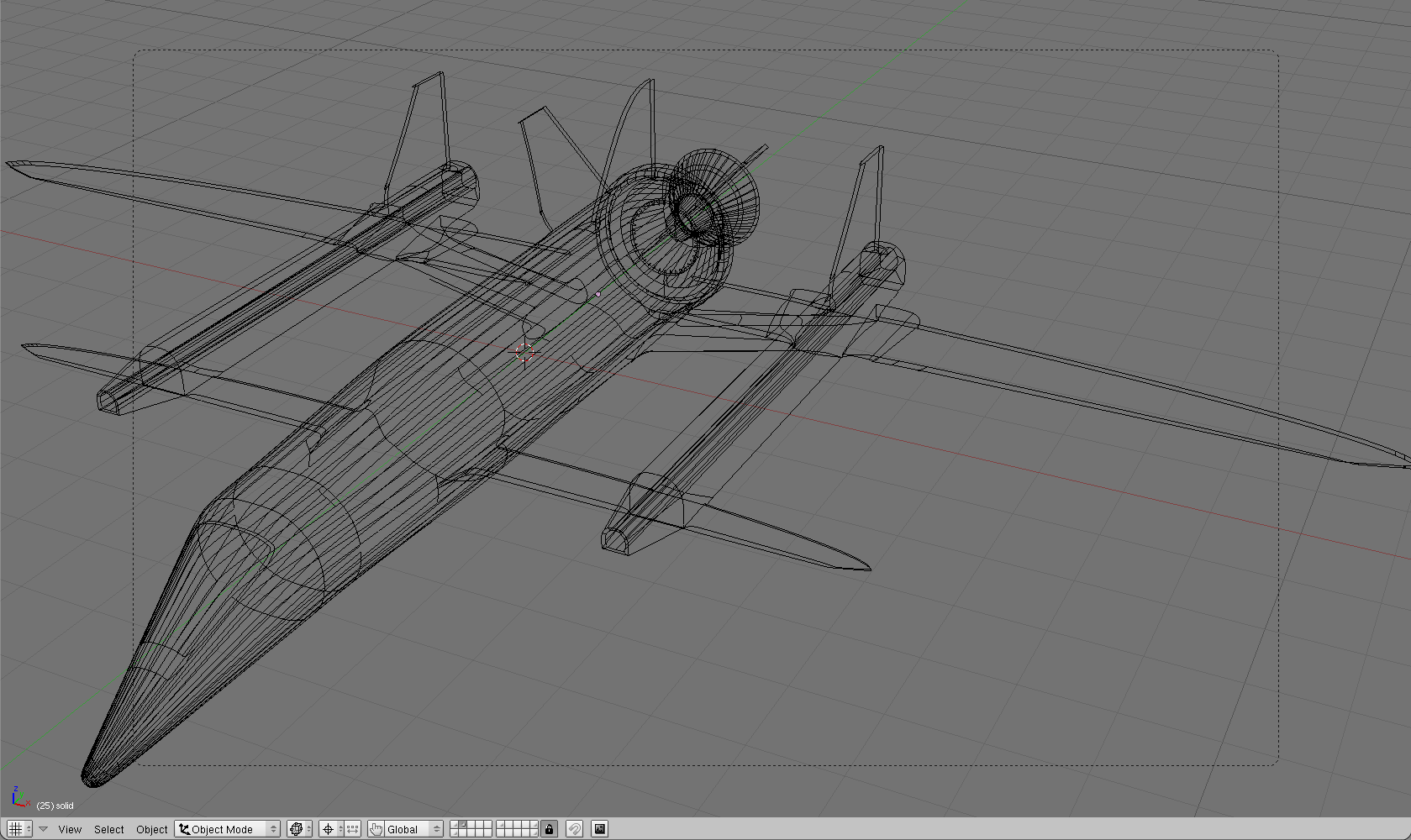Open the View menu
The image size is (1411, 840).
(x=70, y=829)
